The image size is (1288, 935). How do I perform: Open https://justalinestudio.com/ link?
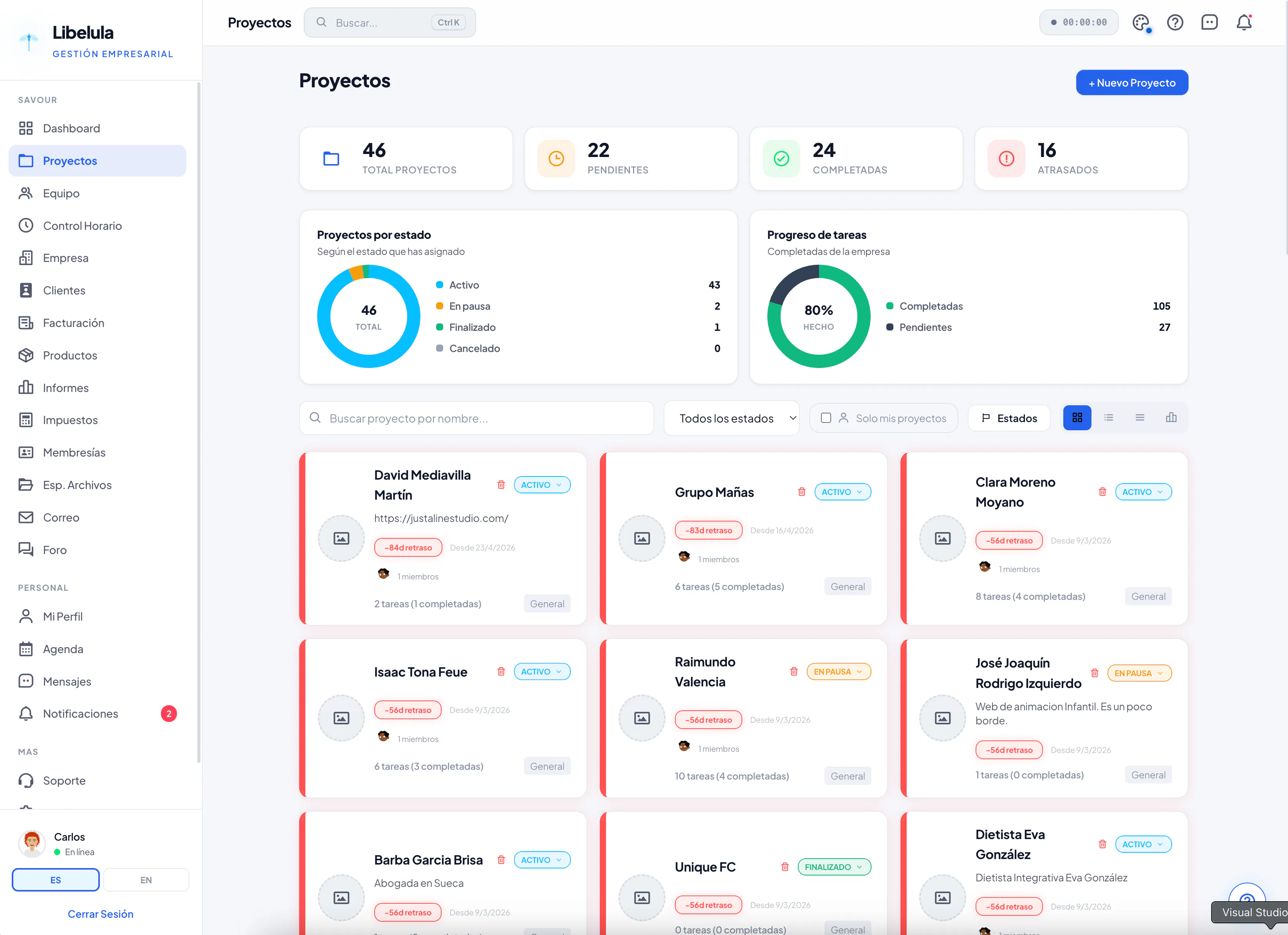point(441,518)
